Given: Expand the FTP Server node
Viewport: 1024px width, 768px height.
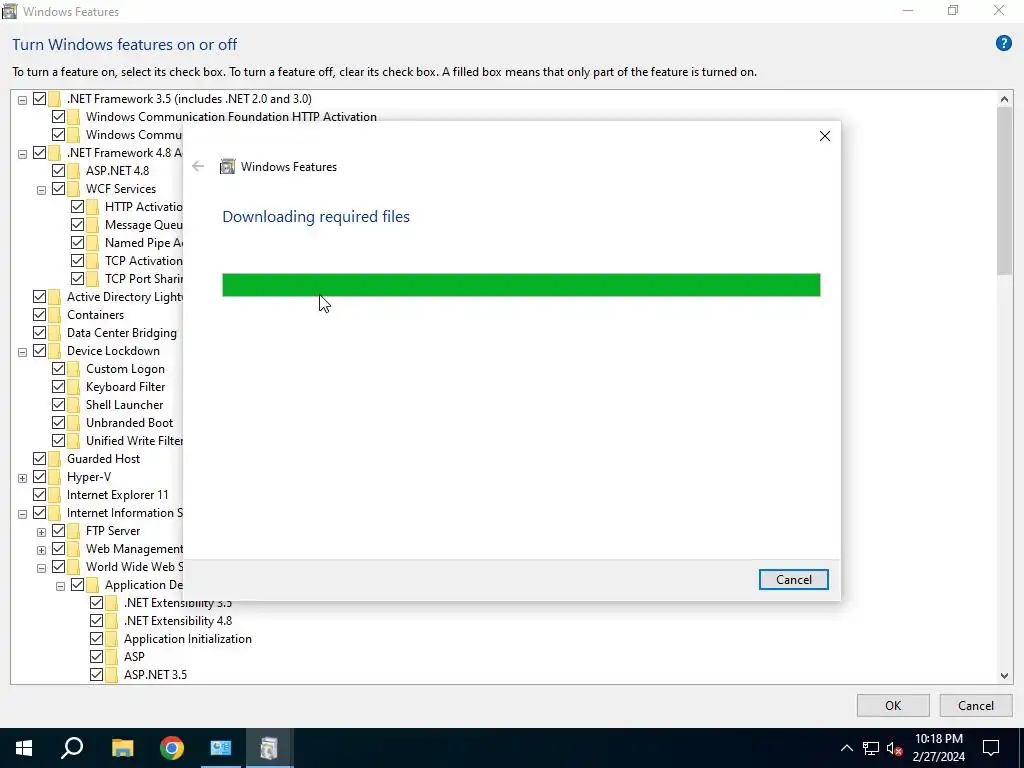Looking at the screenshot, I should click(x=41, y=532).
